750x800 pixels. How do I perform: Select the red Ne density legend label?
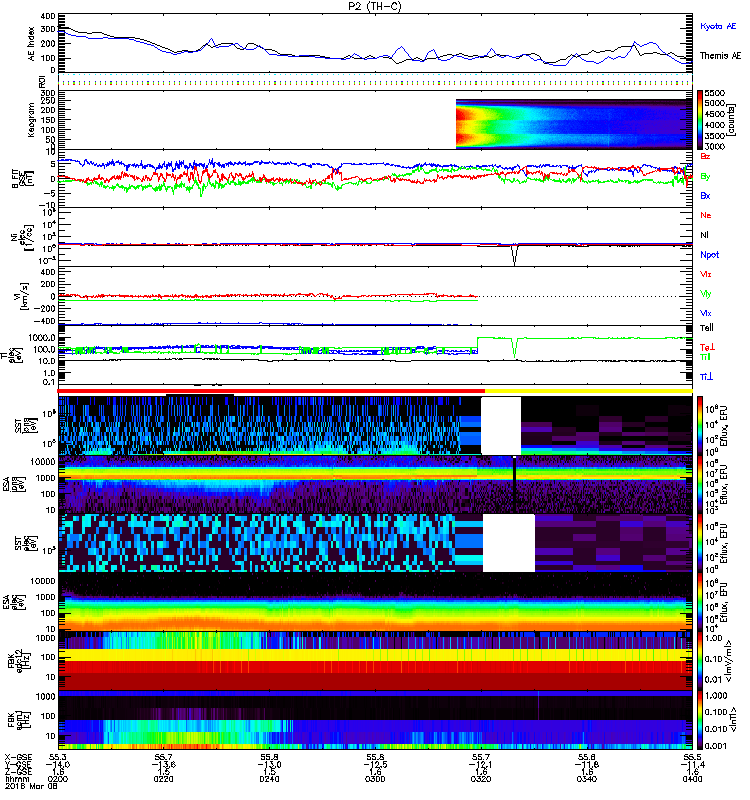pos(706,215)
